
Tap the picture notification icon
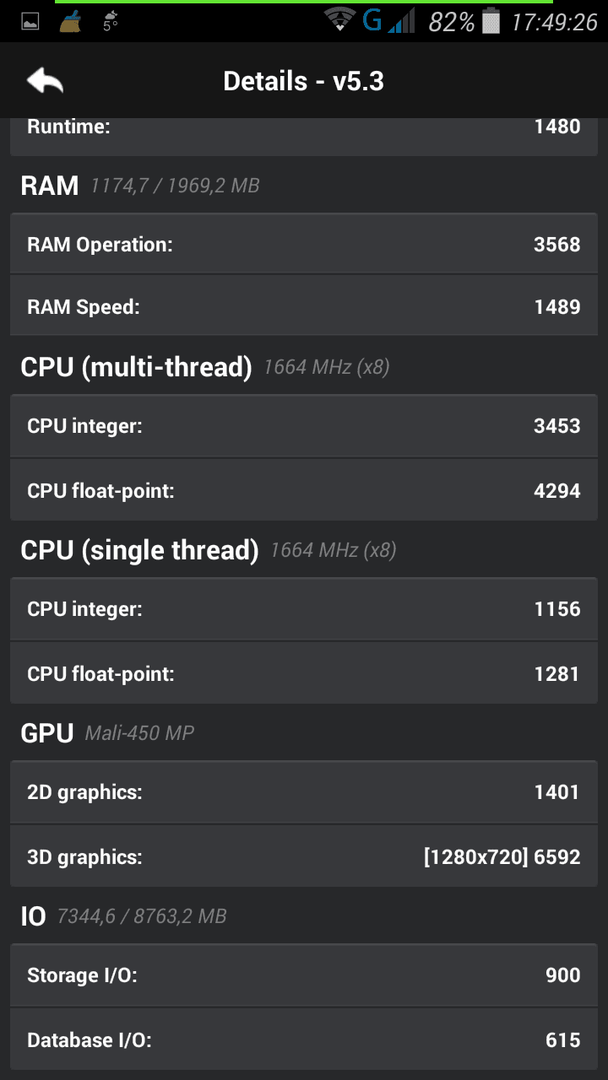[30, 23]
